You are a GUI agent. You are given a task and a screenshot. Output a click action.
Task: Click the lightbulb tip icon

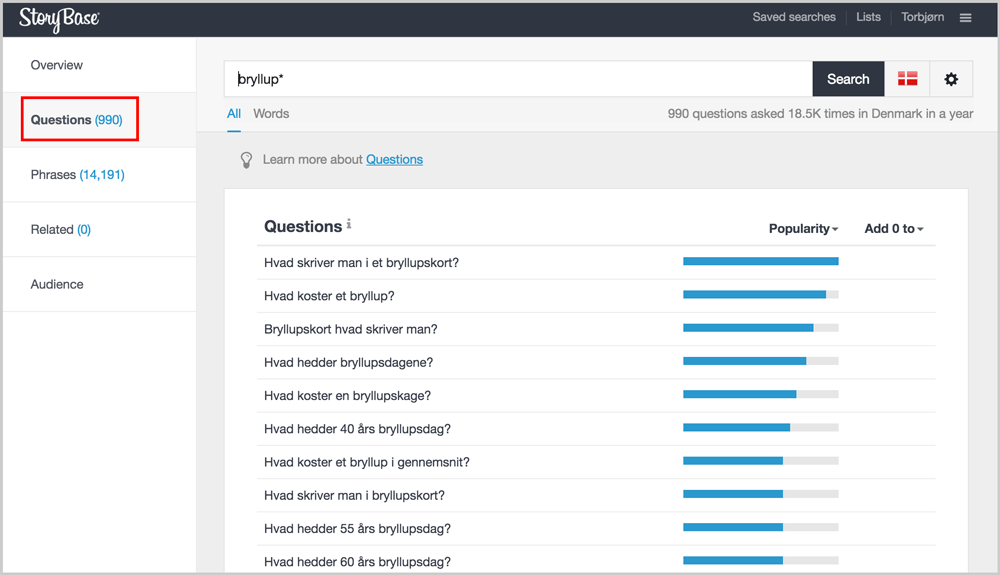coord(246,160)
